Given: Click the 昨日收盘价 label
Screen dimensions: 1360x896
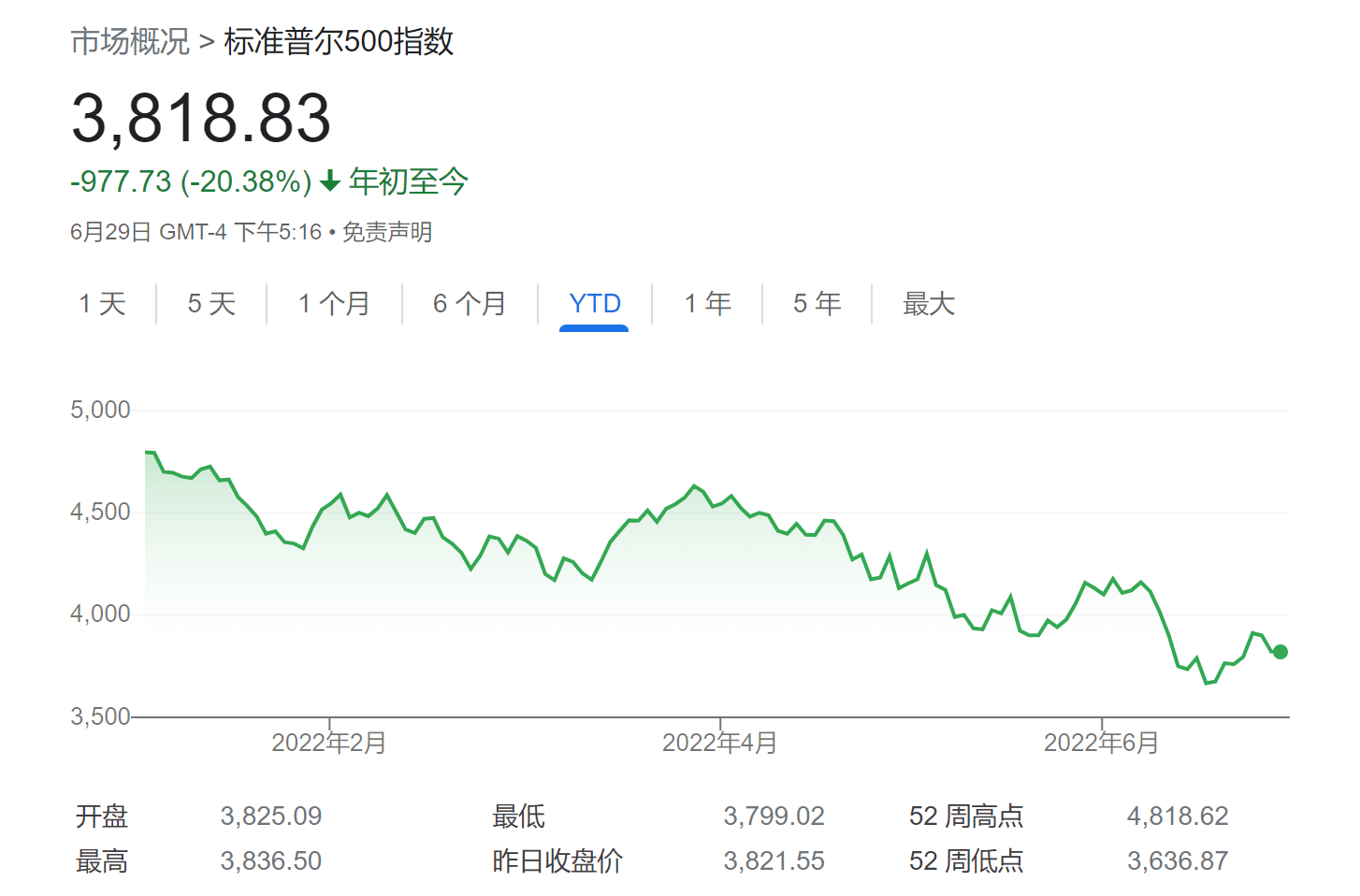Looking at the screenshot, I should 557,861.
